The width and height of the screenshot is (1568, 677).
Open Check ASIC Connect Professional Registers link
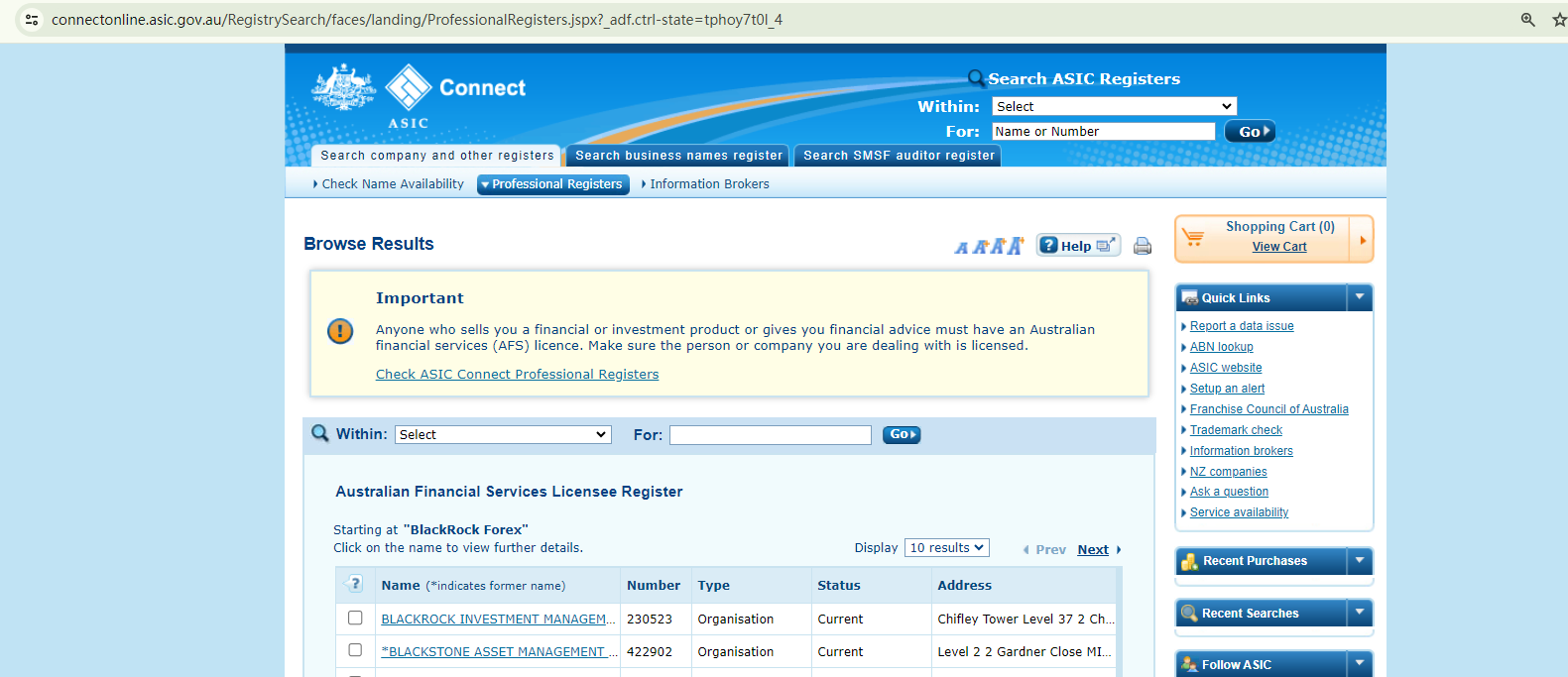click(517, 374)
